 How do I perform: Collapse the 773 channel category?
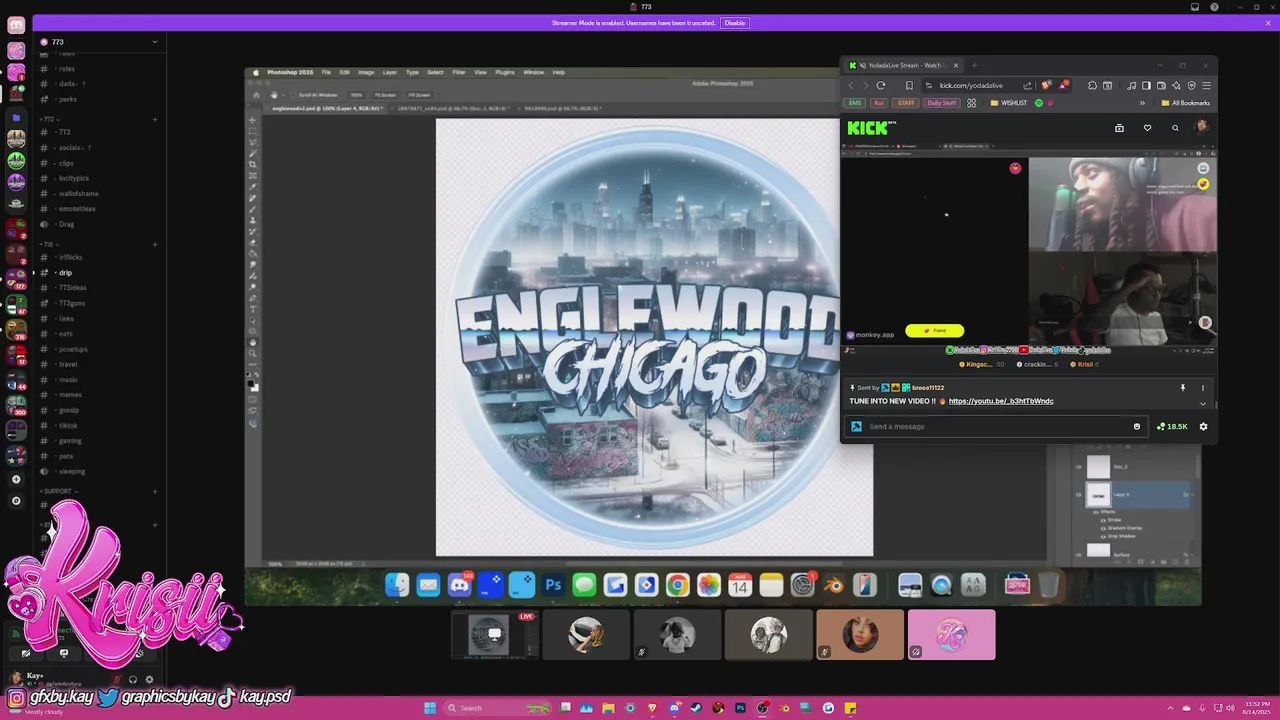(48, 119)
